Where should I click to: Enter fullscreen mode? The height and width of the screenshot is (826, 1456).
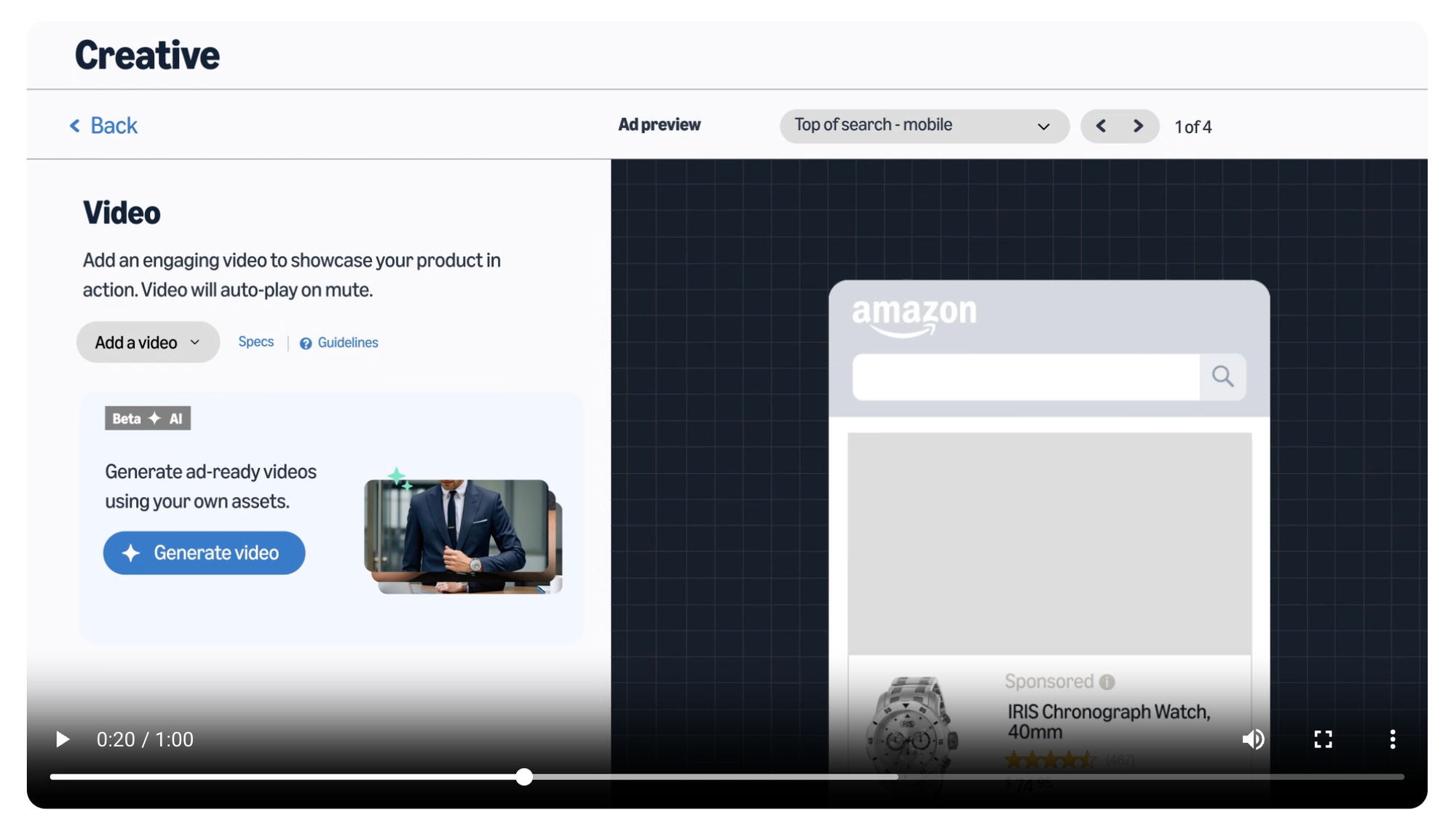click(1323, 739)
